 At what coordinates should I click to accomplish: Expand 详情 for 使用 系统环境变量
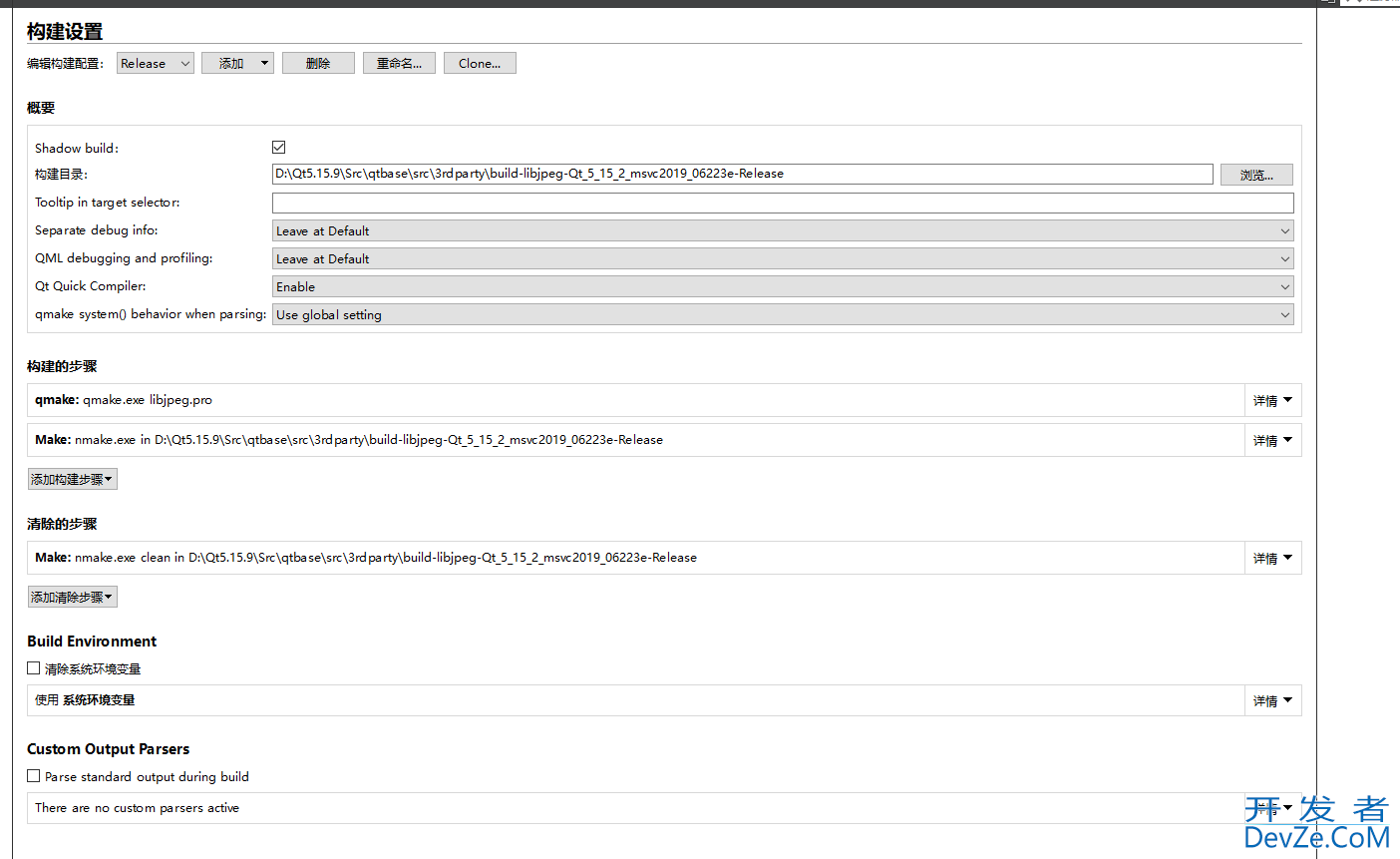(x=1272, y=700)
